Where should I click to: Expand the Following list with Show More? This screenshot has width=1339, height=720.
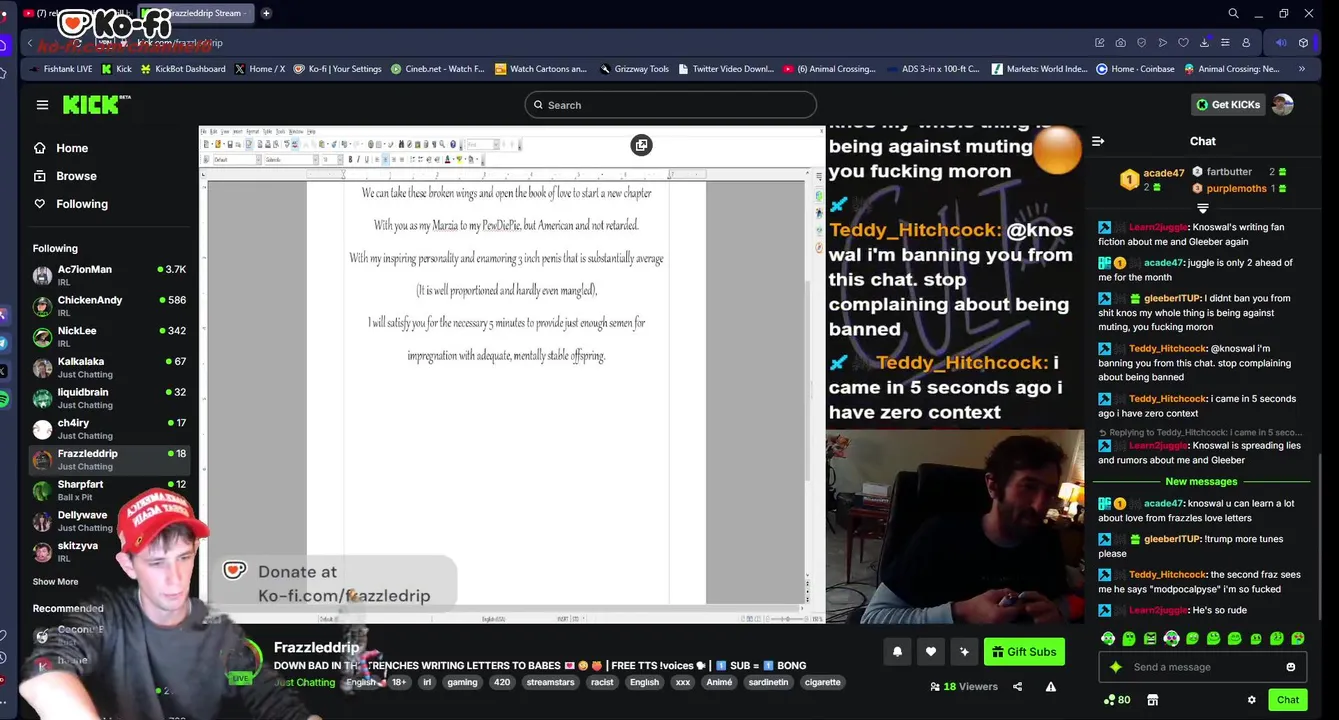point(55,581)
